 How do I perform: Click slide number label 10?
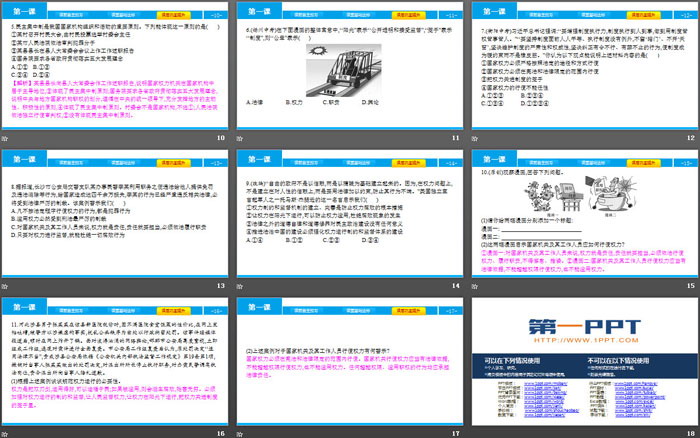[x=221, y=138]
